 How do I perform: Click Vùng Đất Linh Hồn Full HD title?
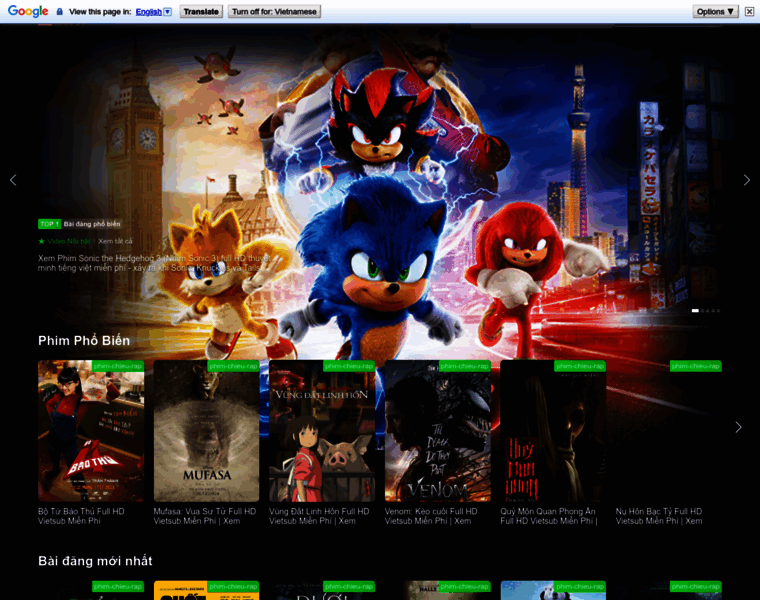(x=319, y=516)
